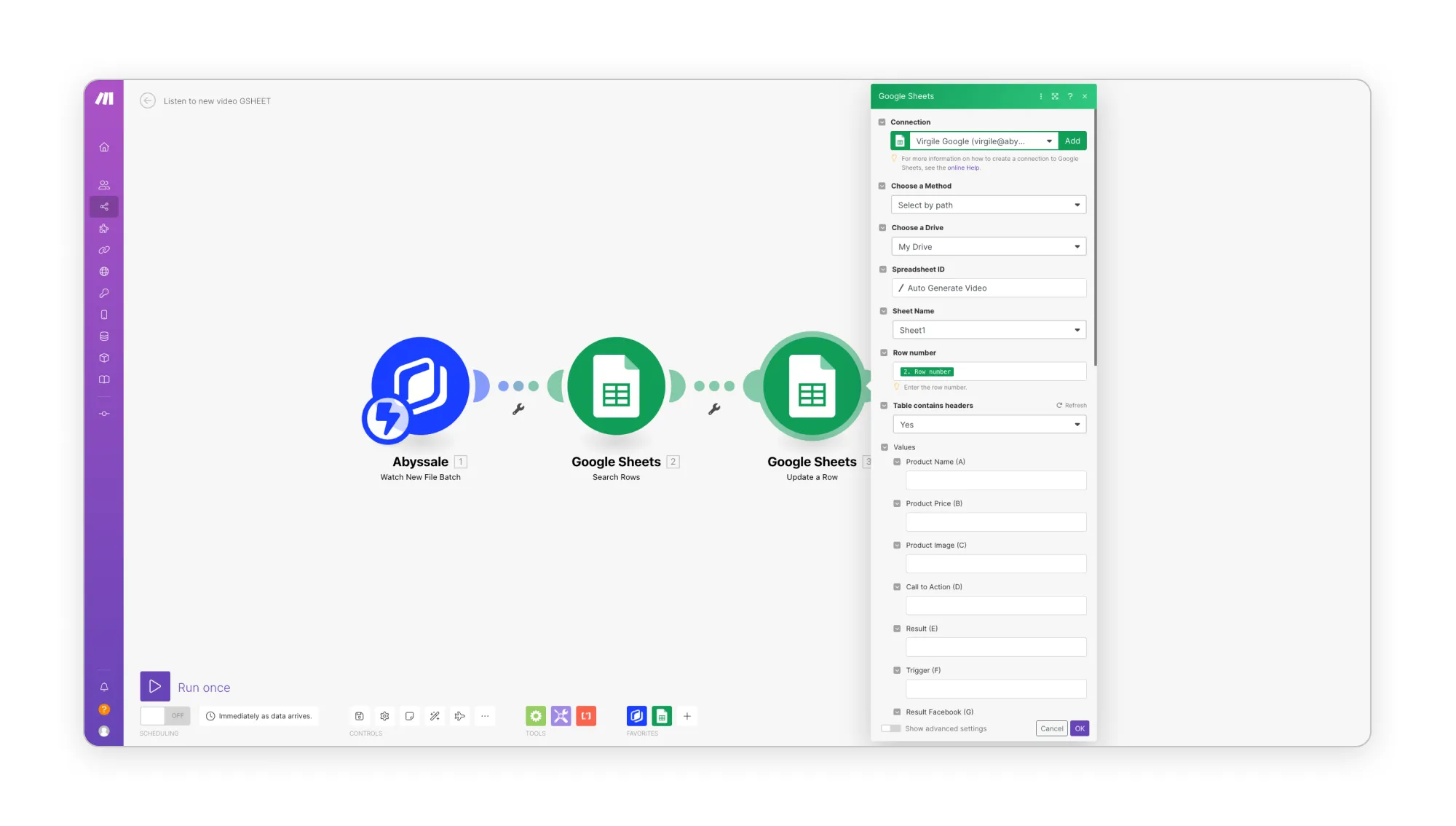Expand the Sheet Name dropdown

click(x=989, y=330)
